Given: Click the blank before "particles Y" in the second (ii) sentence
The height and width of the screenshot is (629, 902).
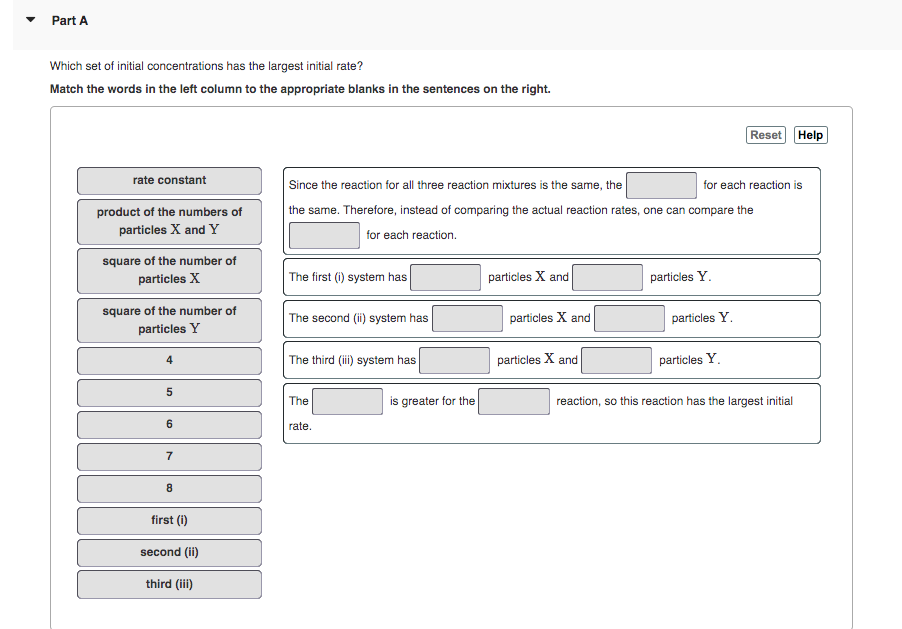Looking at the screenshot, I should [631, 318].
